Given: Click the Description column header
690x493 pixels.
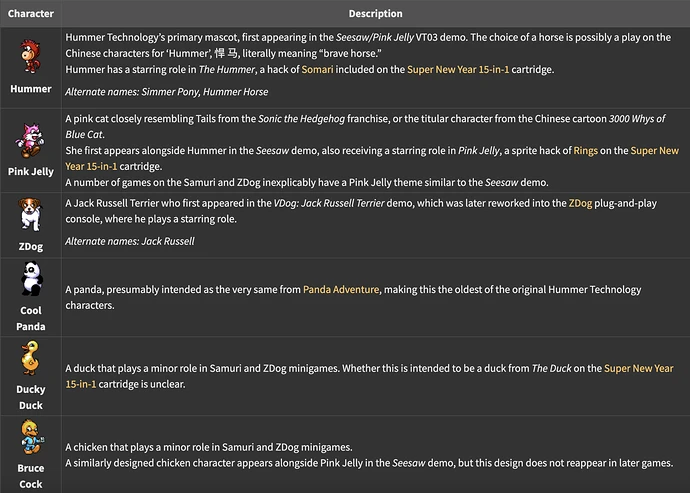Looking at the screenshot, I should tap(375, 15).
